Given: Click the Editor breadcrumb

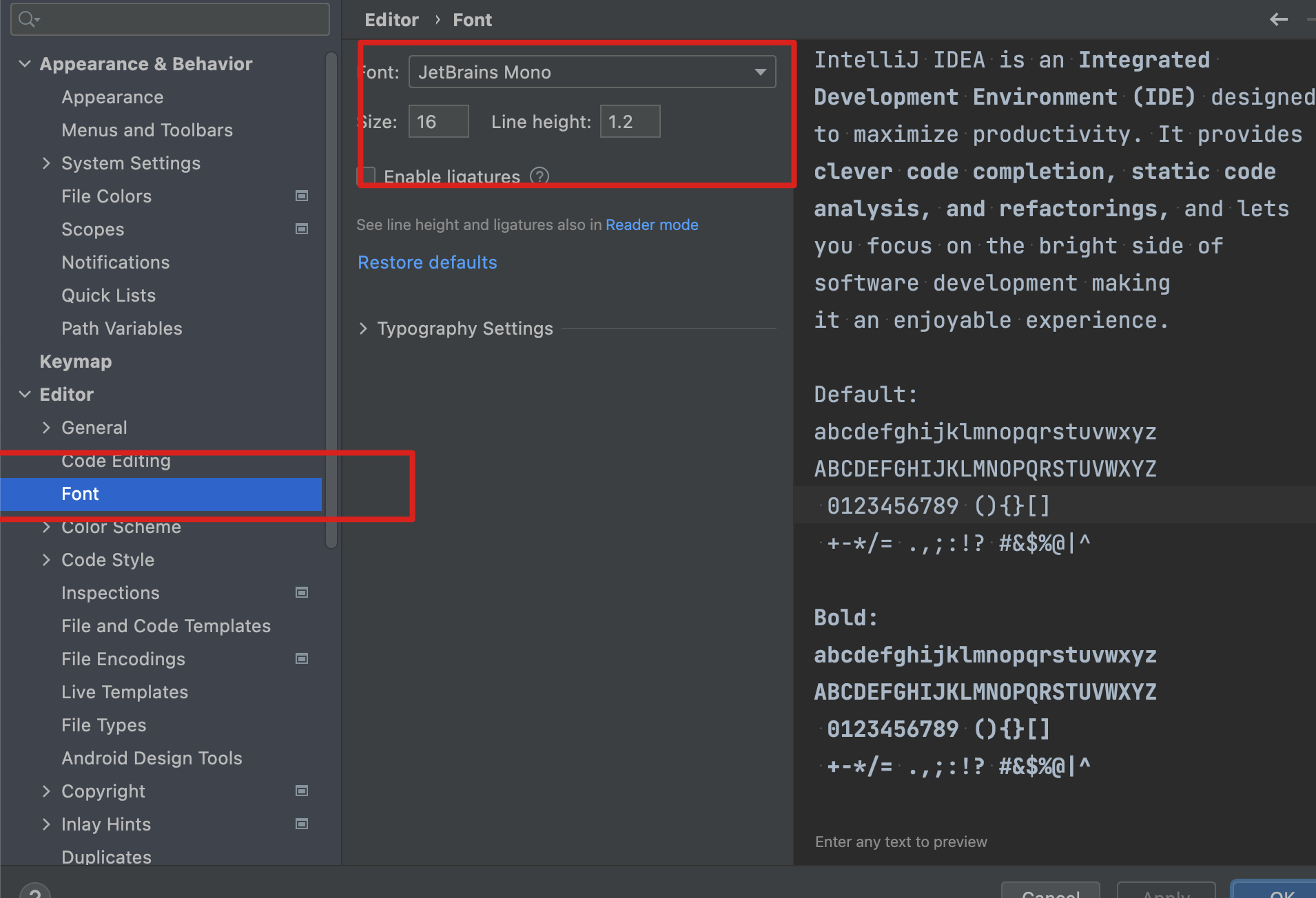Looking at the screenshot, I should click(x=391, y=20).
